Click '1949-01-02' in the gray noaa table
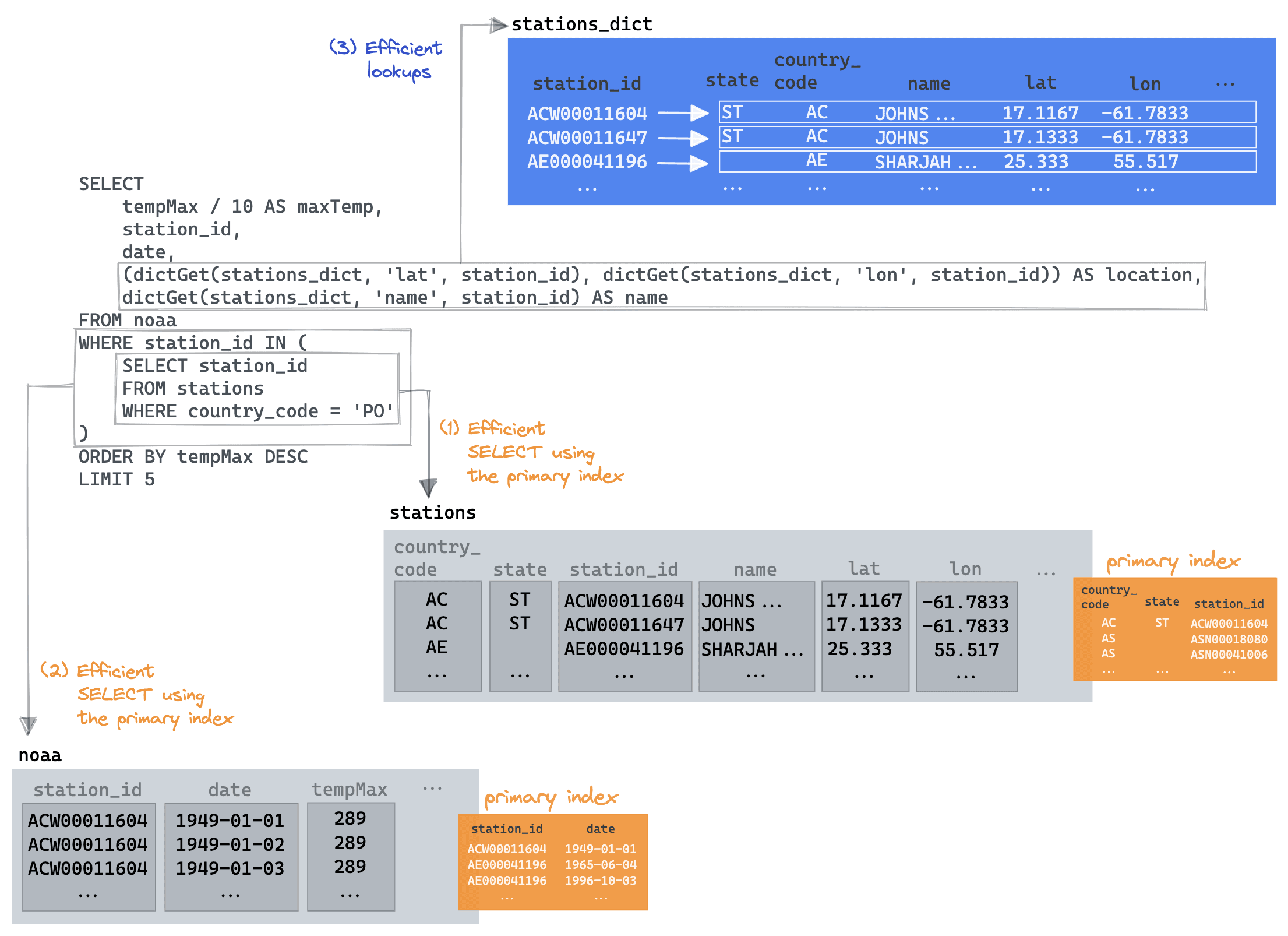 pos(230,844)
